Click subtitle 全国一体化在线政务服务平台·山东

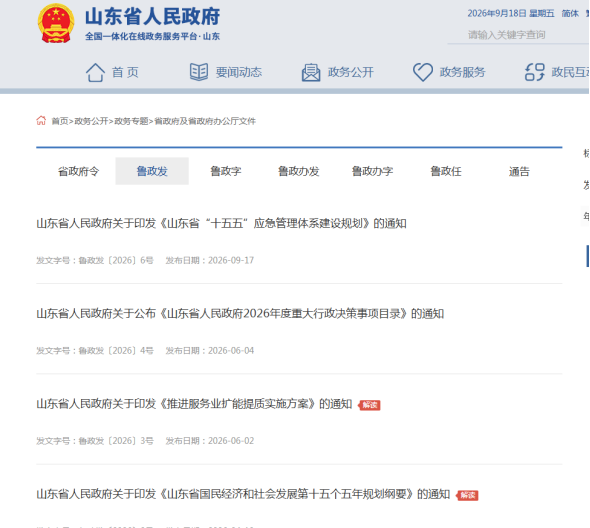152,37
